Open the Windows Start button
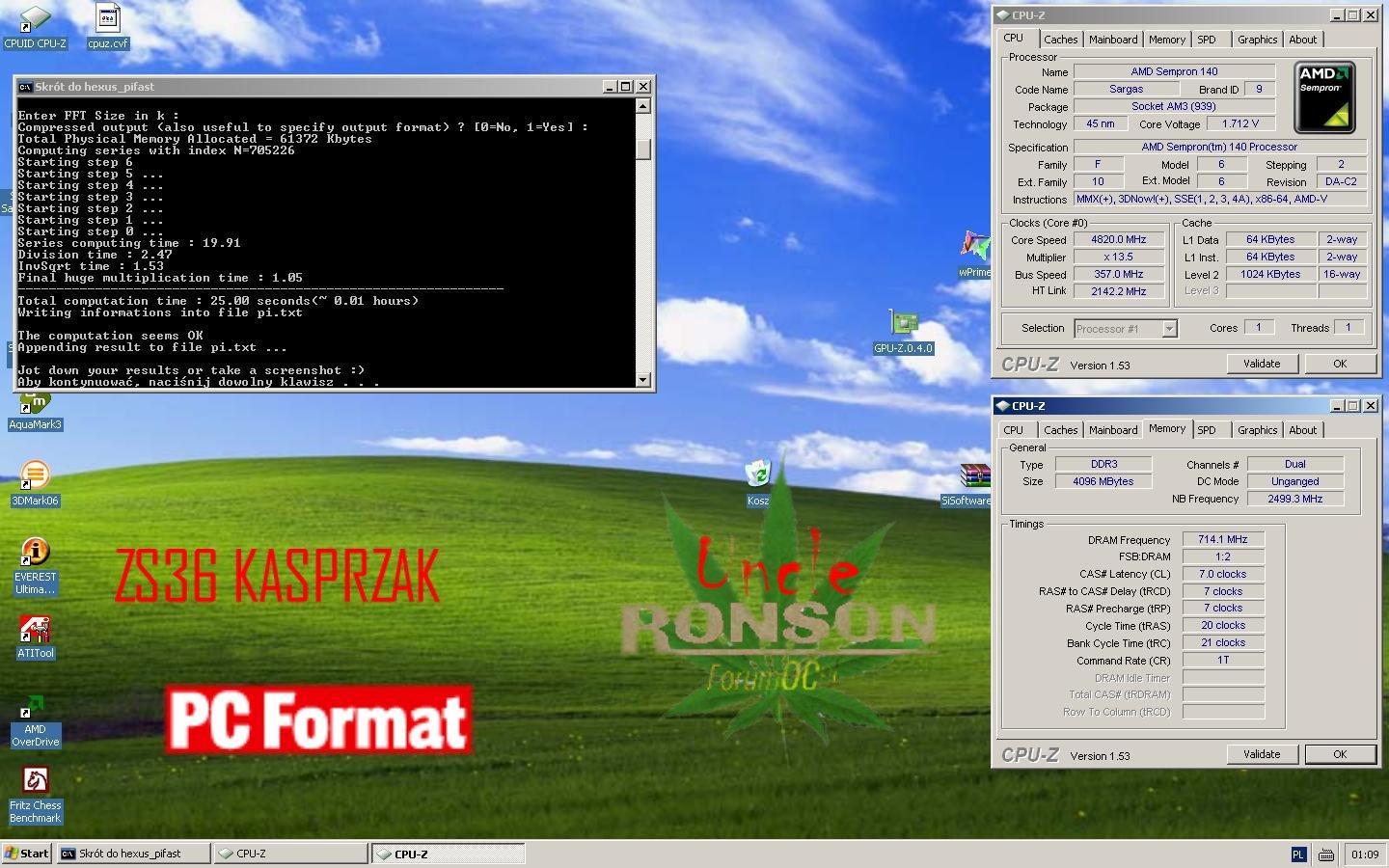 coord(27,854)
